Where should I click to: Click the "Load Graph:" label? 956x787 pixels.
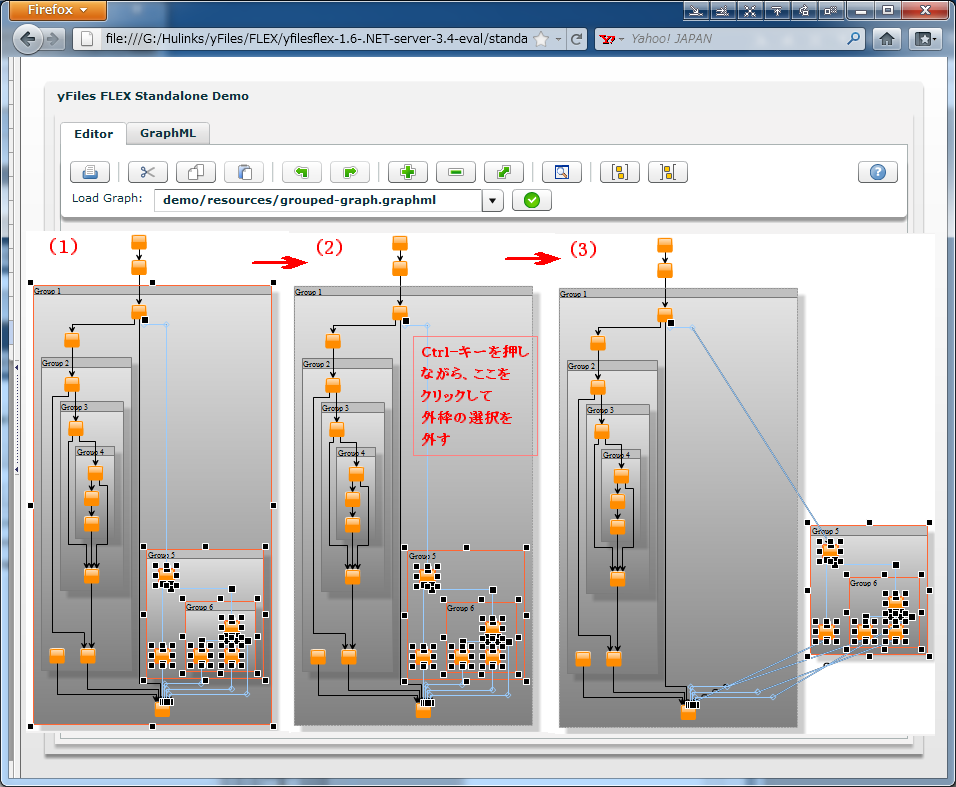point(107,198)
